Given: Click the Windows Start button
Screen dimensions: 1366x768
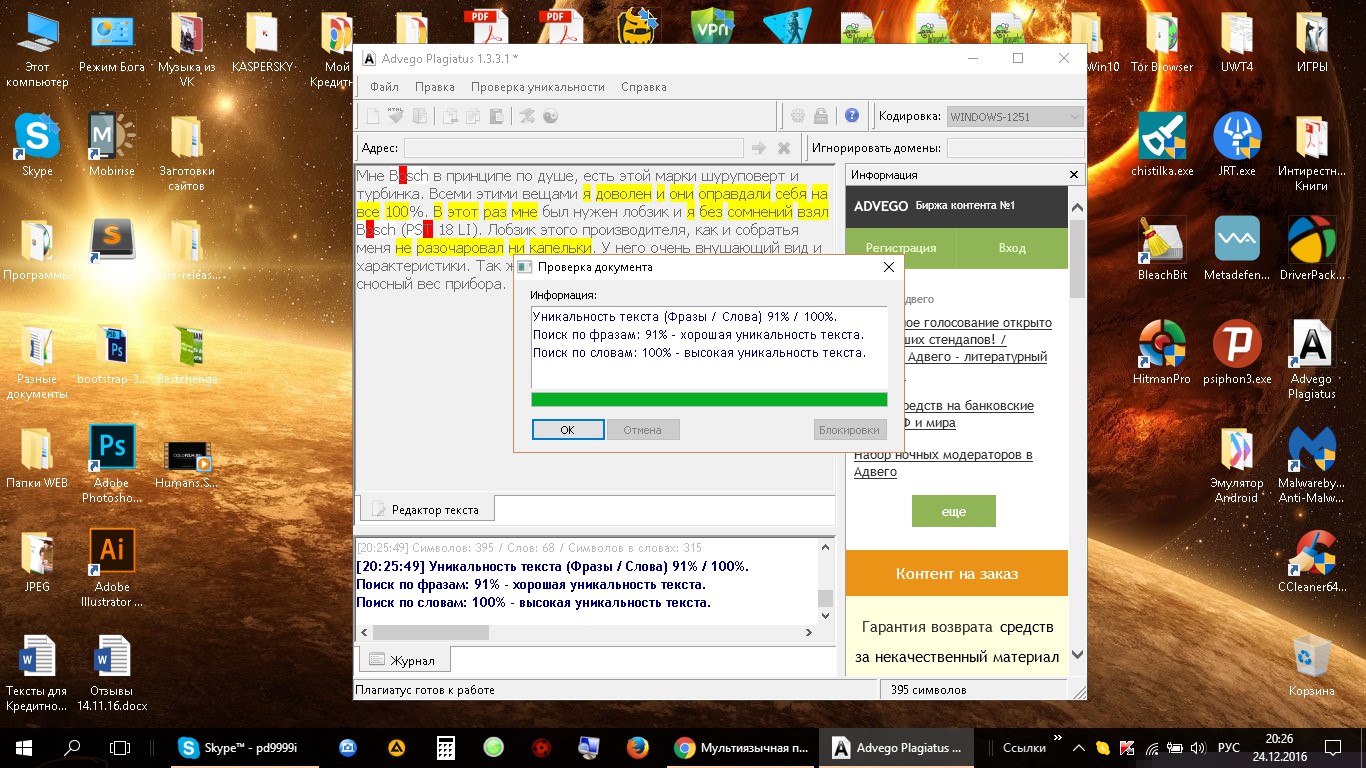Looking at the screenshot, I should [24, 747].
